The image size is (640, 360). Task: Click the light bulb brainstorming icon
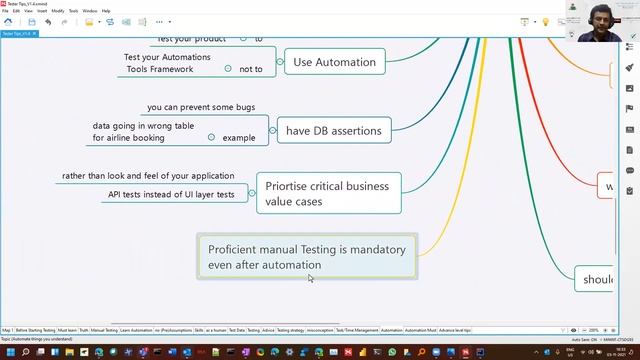tap(546, 22)
